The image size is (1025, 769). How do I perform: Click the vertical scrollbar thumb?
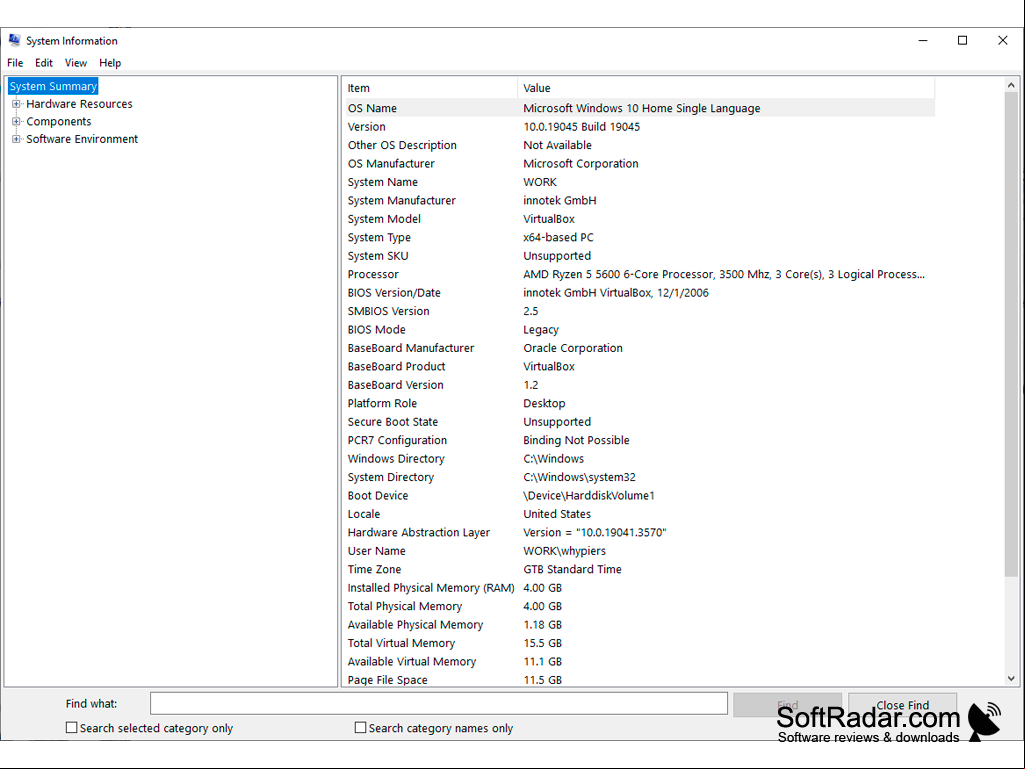tap(1011, 334)
